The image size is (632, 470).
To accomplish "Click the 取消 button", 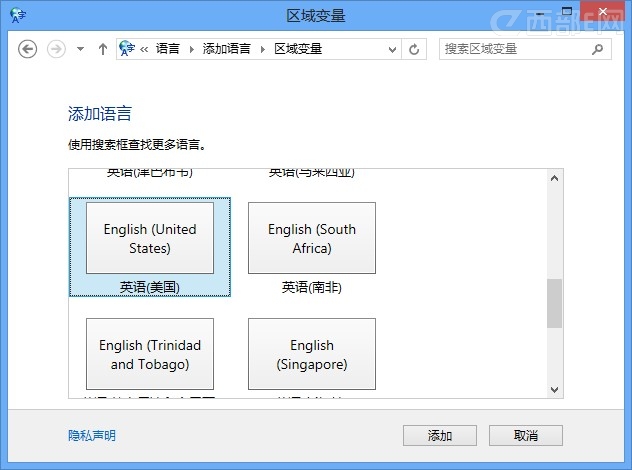I will [526, 435].
